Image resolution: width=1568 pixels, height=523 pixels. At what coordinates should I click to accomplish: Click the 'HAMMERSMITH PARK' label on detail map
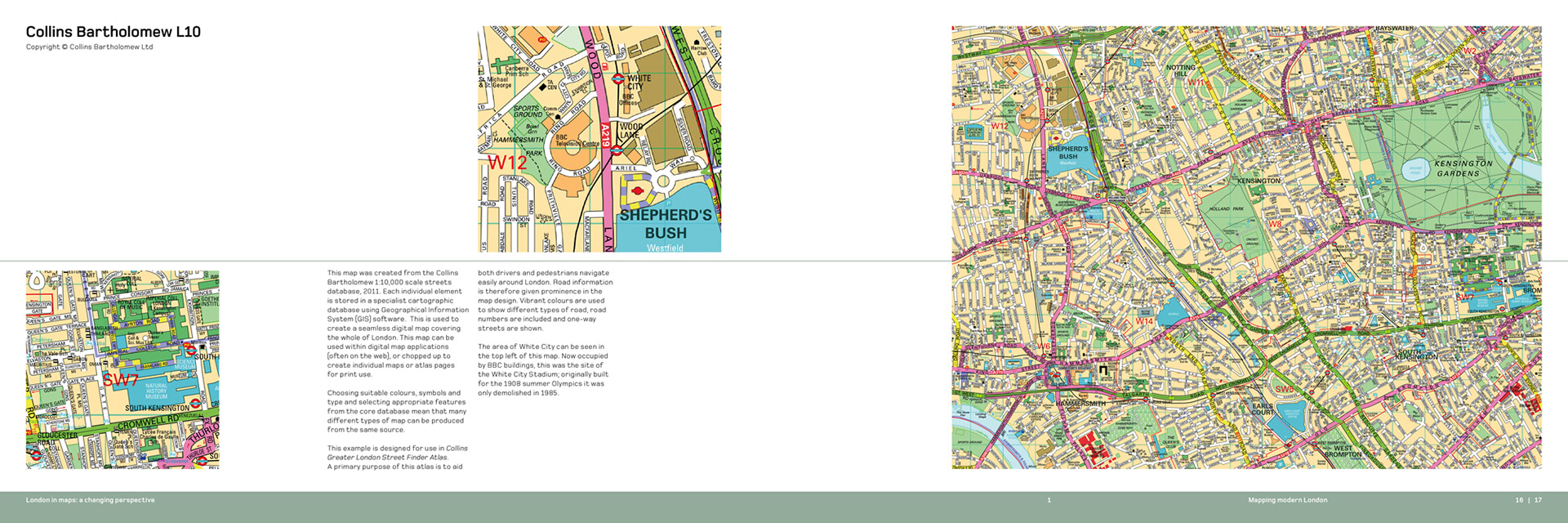tap(519, 146)
